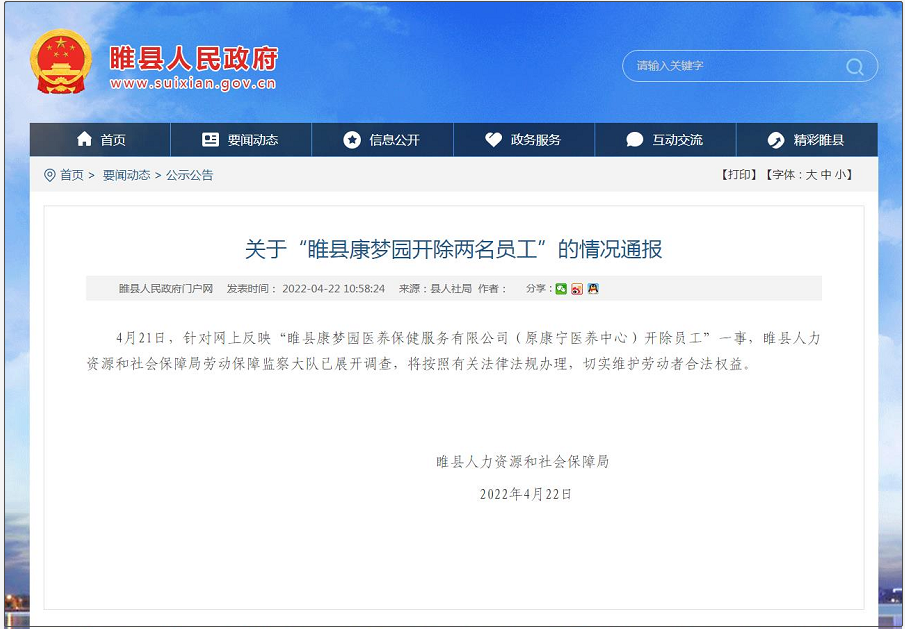
Task: Open the 信息公开 navigation tab
Action: [382, 140]
